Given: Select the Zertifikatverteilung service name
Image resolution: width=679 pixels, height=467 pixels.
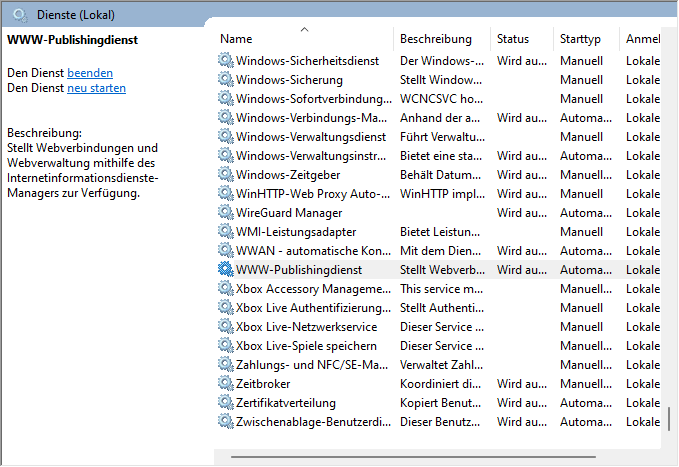Looking at the screenshot, I should pos(286,403).
